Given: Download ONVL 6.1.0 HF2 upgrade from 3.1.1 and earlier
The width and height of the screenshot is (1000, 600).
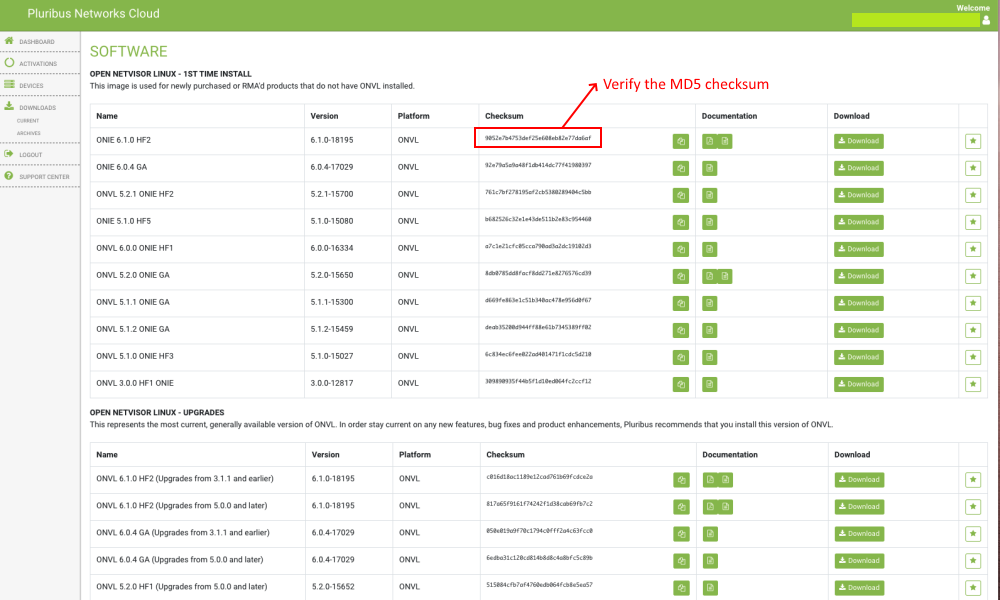Looking at the screenshot, I should (x=859, y=479).
